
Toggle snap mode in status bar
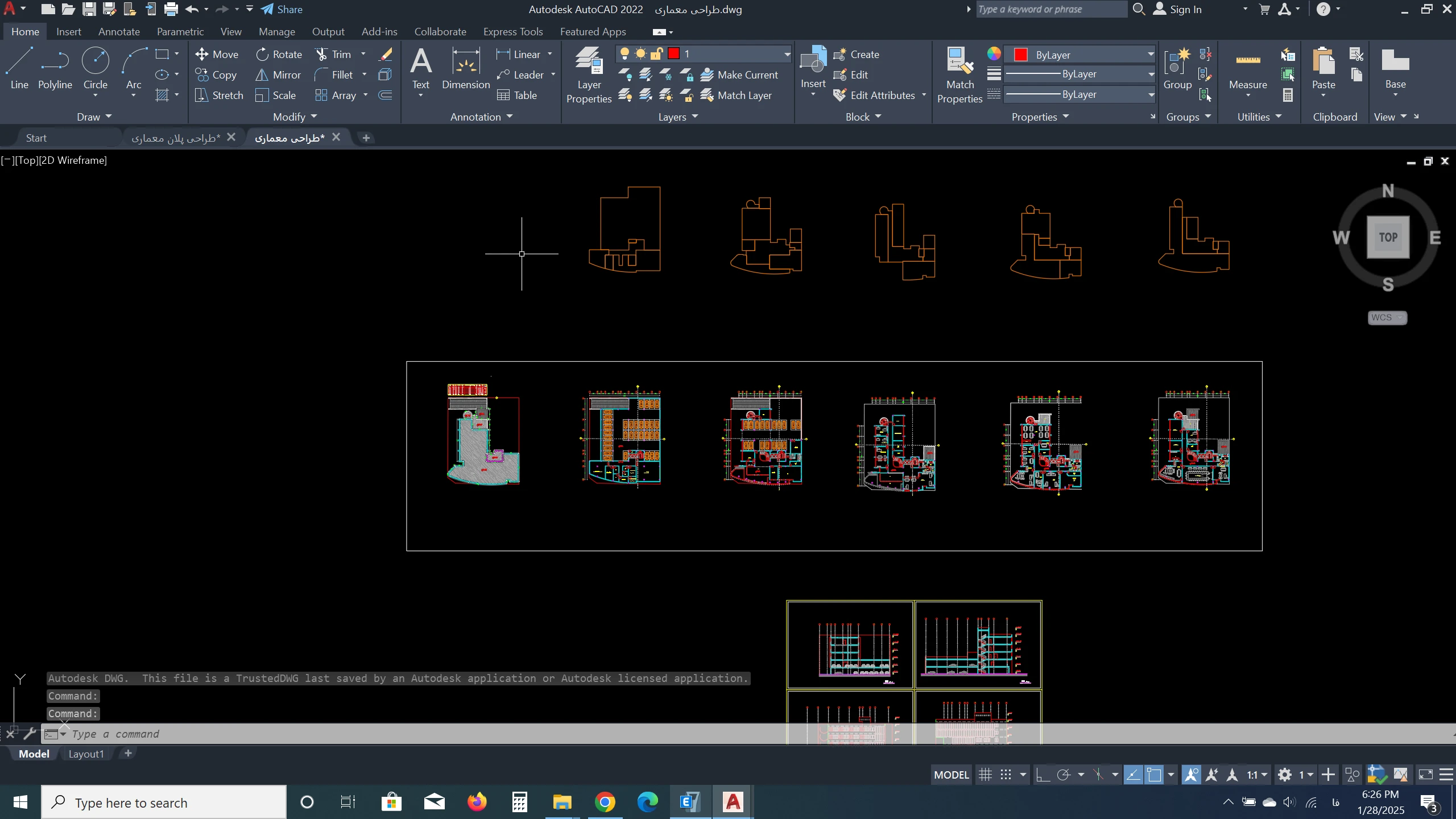1006,775
